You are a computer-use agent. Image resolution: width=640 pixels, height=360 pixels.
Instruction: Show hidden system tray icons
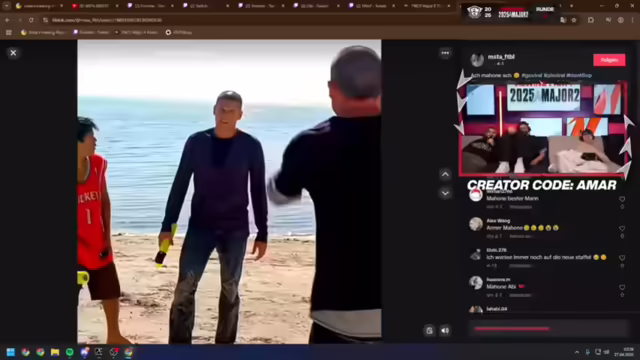tap(577, 352)
